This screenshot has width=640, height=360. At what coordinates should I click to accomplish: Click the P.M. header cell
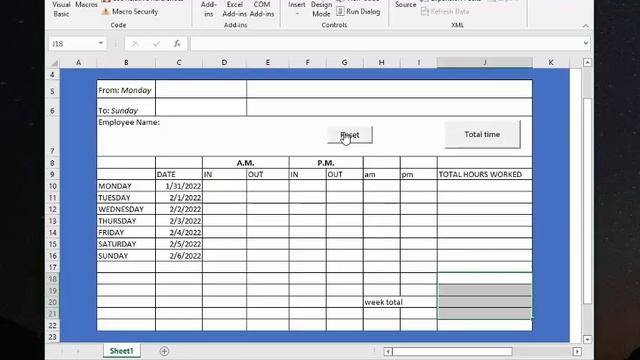tap(326, 162)
